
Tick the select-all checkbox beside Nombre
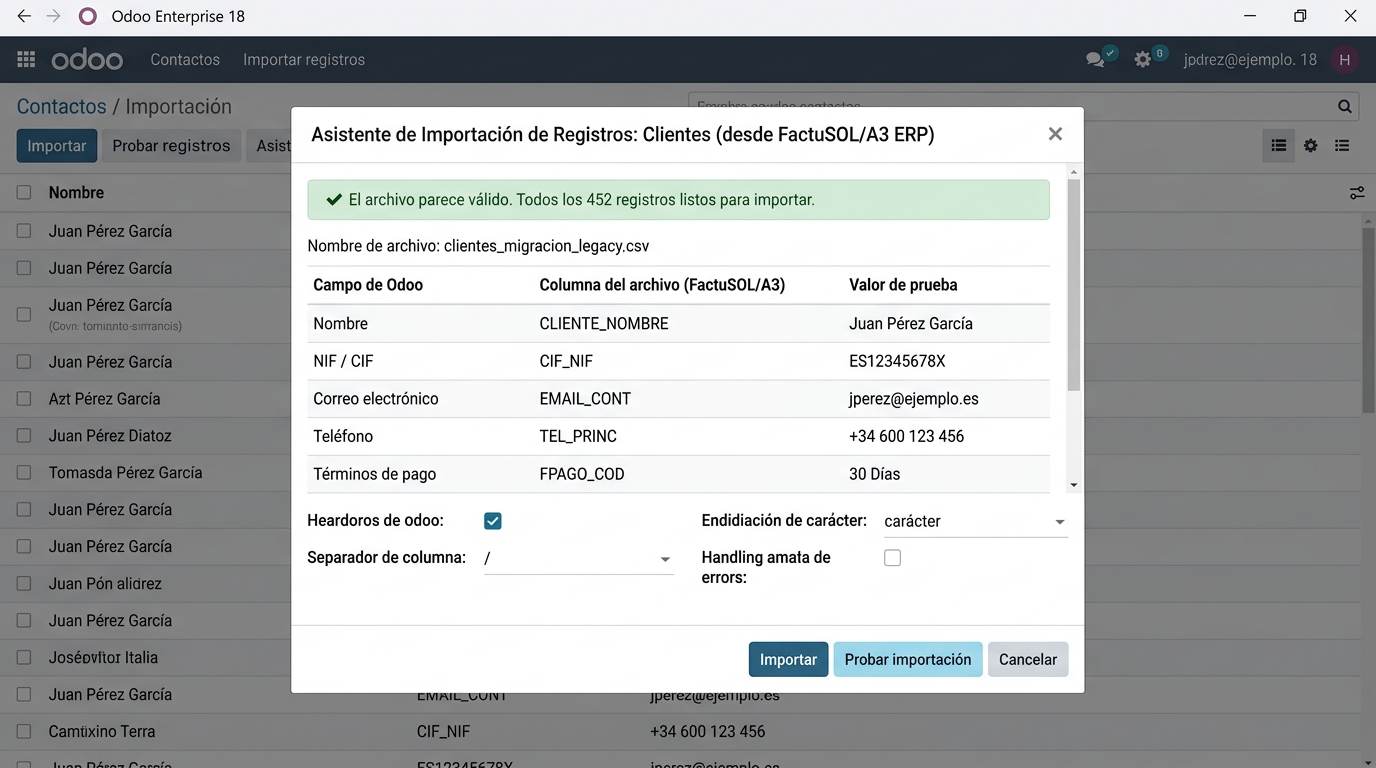24,193
